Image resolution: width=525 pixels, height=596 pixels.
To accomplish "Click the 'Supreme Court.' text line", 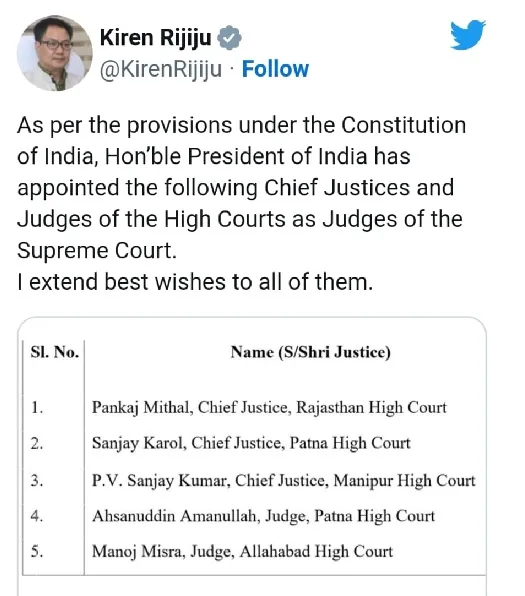I will pyautogui.click(x=97, y=251).
